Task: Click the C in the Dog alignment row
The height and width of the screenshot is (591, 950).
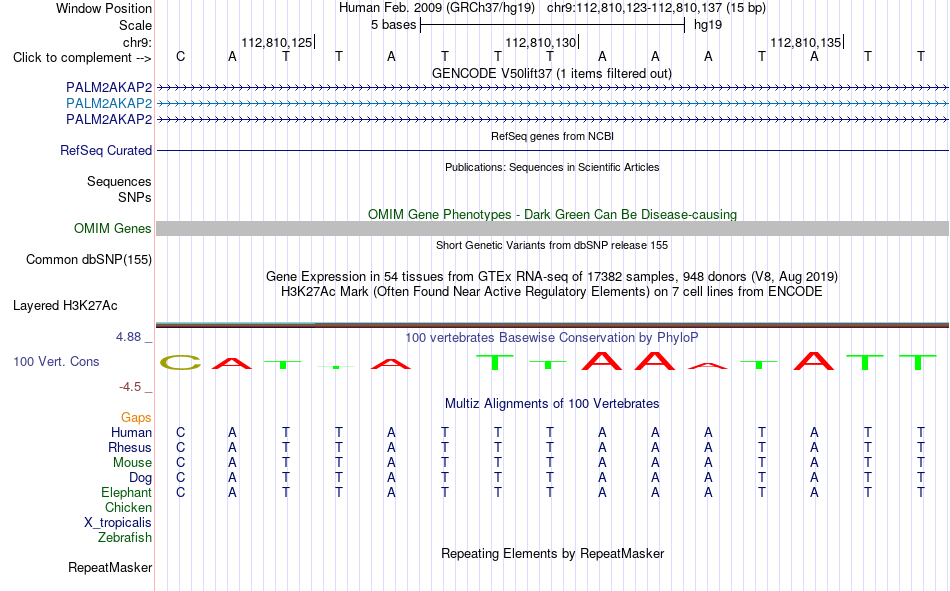Action: click(180, 478)
